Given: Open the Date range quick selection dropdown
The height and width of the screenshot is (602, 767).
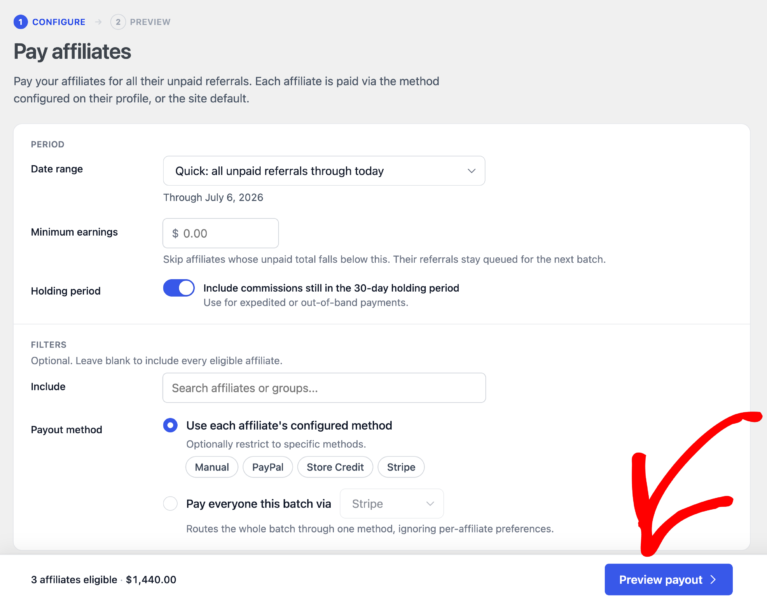Looking at the screenshot, I should [324, 171].
